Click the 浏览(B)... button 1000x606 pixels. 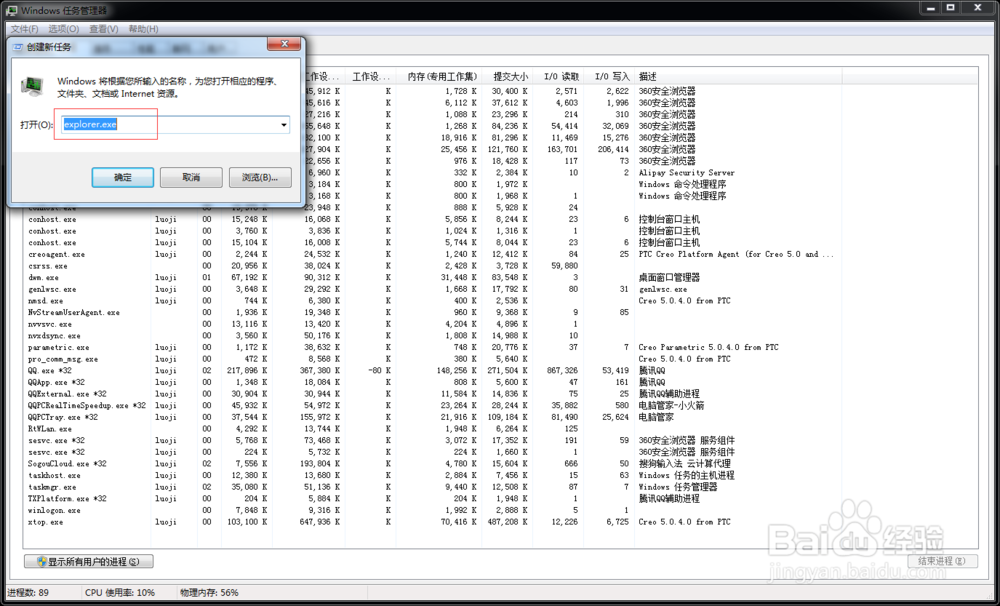click(x=260, y=177)
